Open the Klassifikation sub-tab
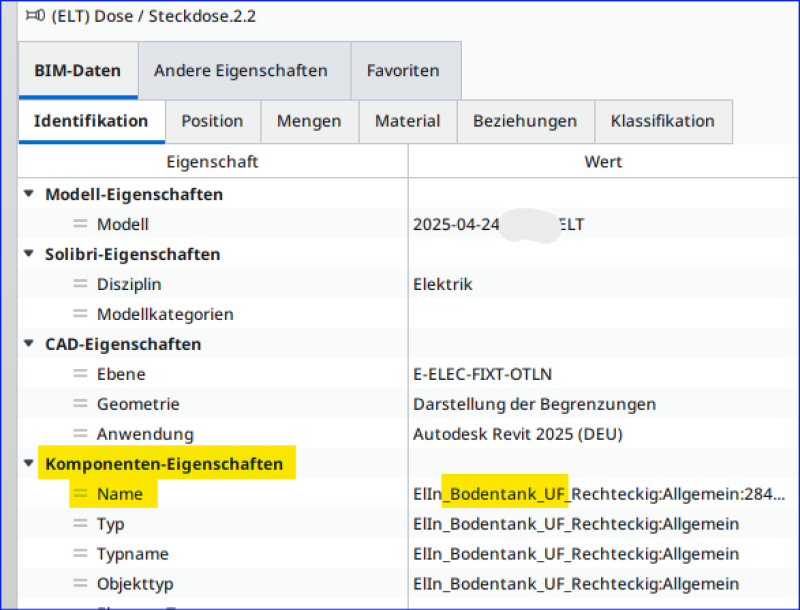Image resolution: width=800 pixels, height=610 pixels. click(x=663, y=121)
